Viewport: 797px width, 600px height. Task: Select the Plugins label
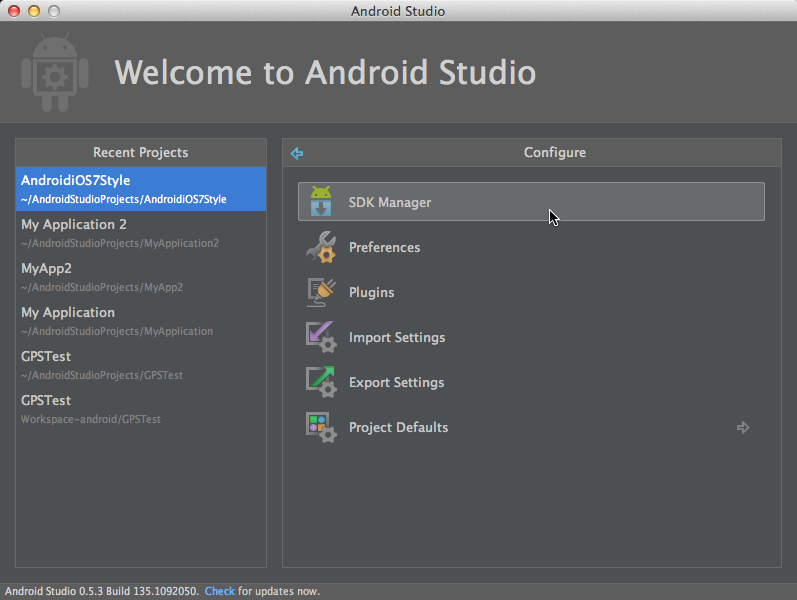click(x=371, y=292)
